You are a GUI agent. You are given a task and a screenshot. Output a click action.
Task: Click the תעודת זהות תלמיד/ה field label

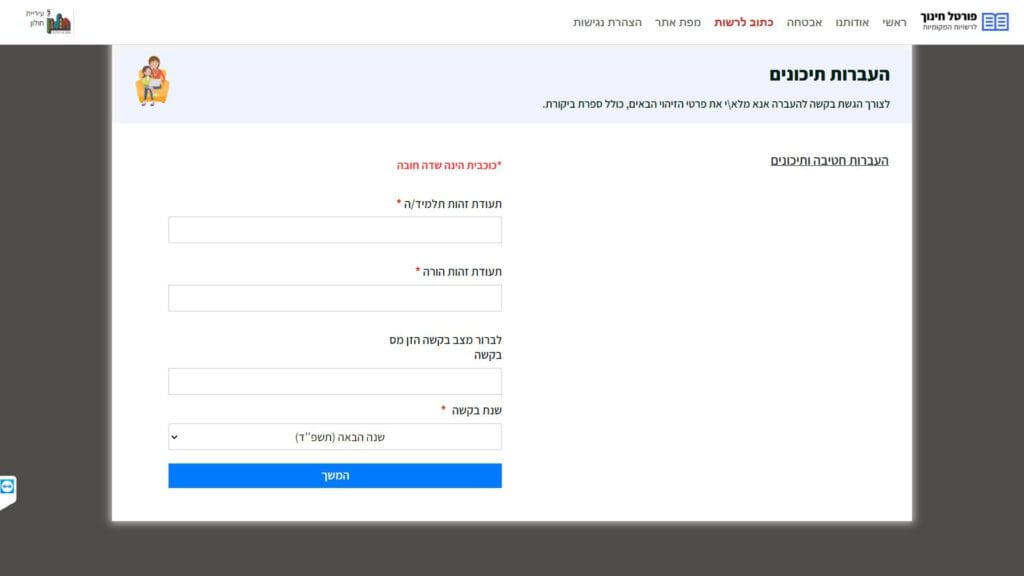tap(452, 204)
